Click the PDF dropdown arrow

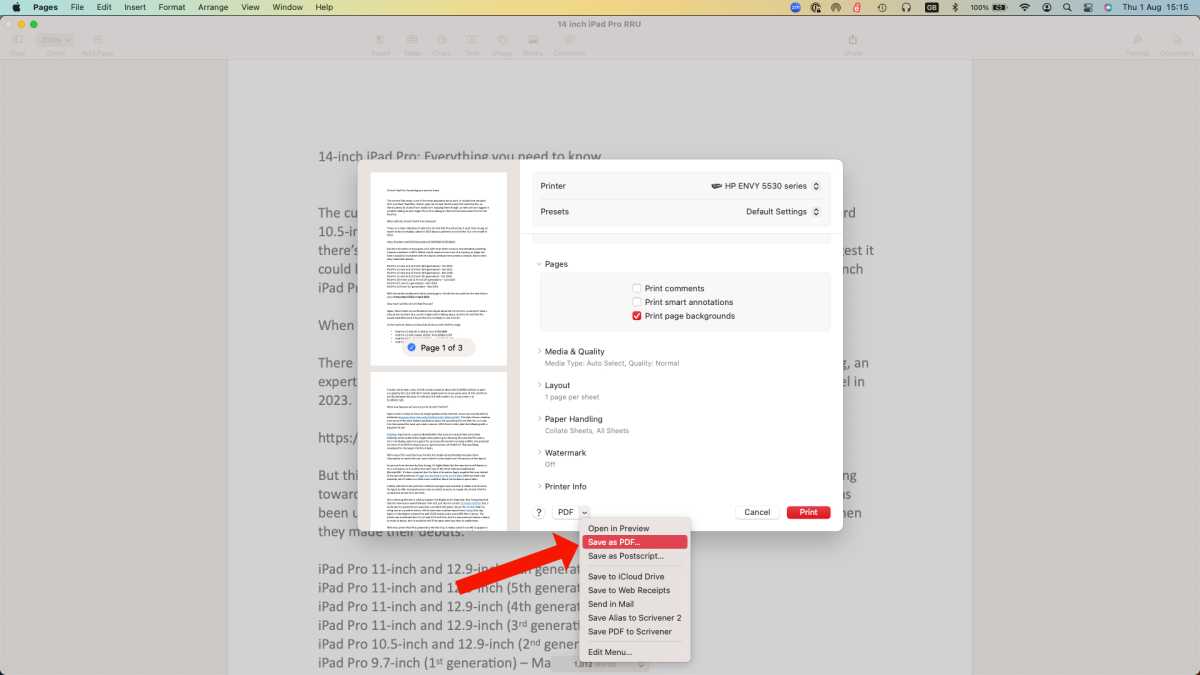pyautogui.click(x=585, y=512)
